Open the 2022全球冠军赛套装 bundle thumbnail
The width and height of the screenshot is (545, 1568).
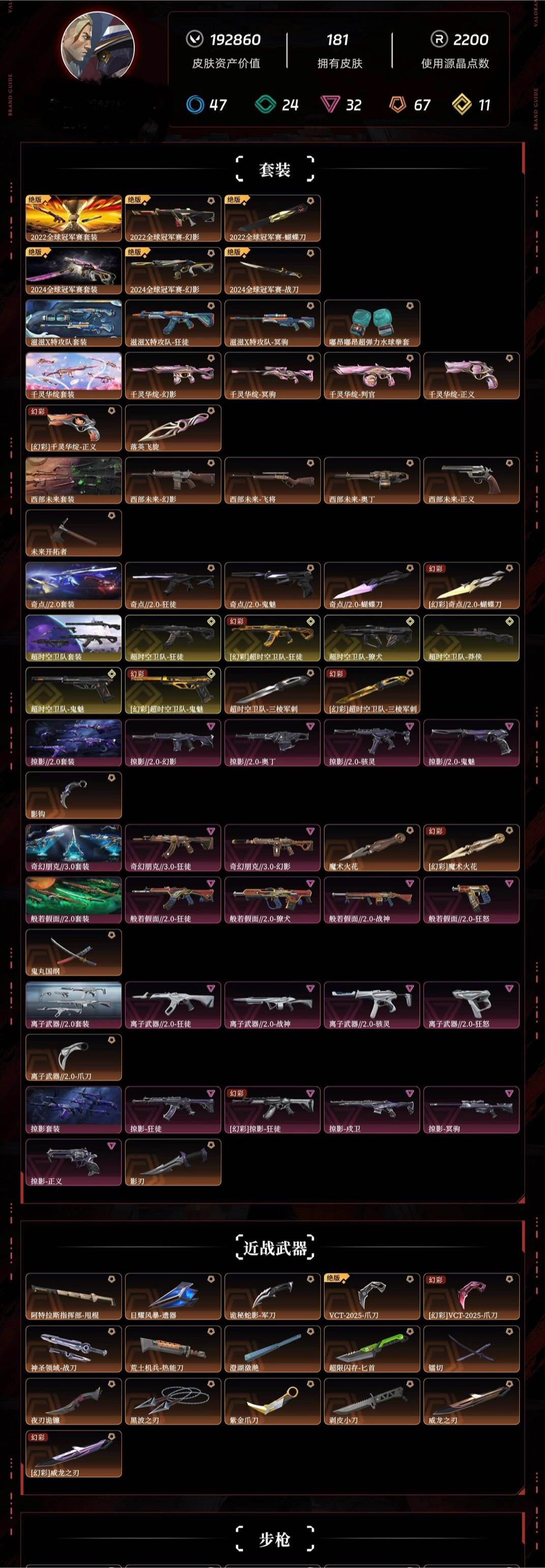74,218
